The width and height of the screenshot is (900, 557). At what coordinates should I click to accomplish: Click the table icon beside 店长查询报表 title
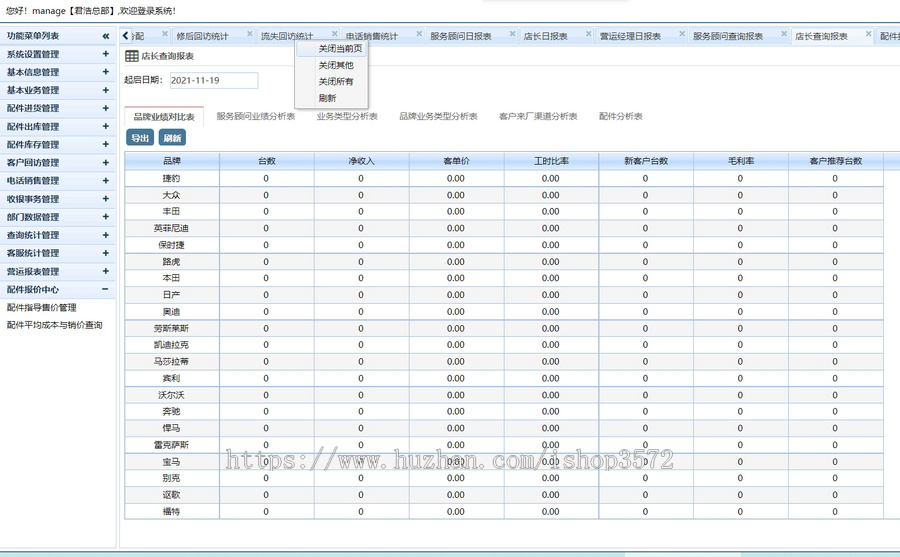pyautogui.click(x=131, y=56)
